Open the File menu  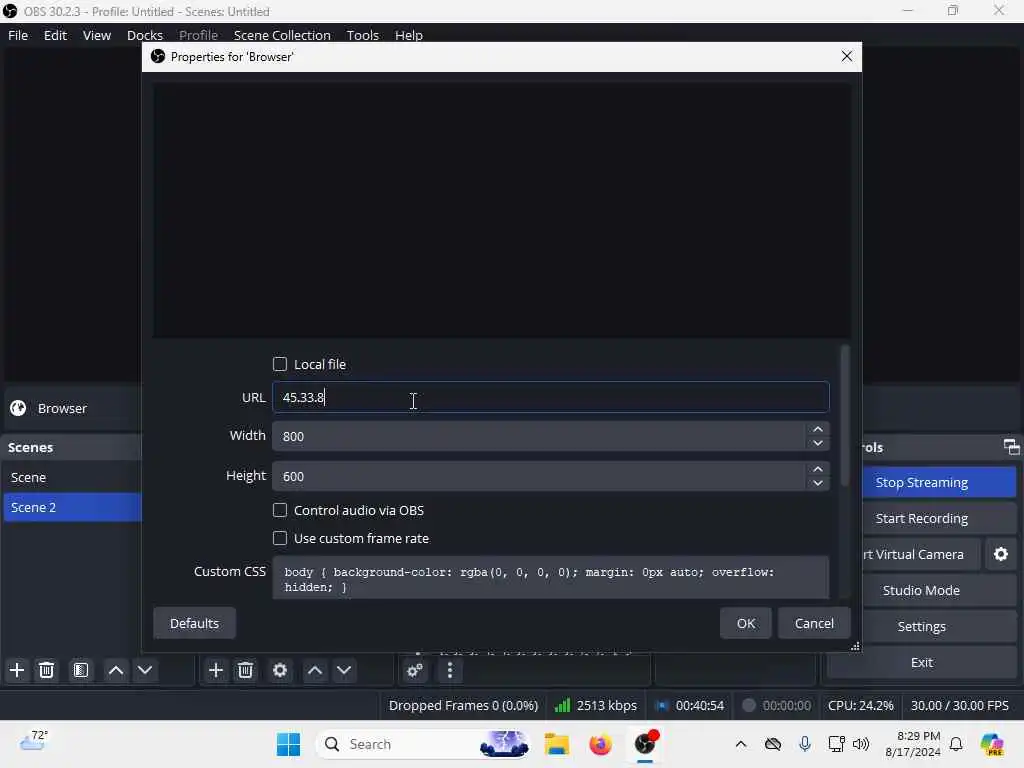pyautogui.click(x=18, y=35)
